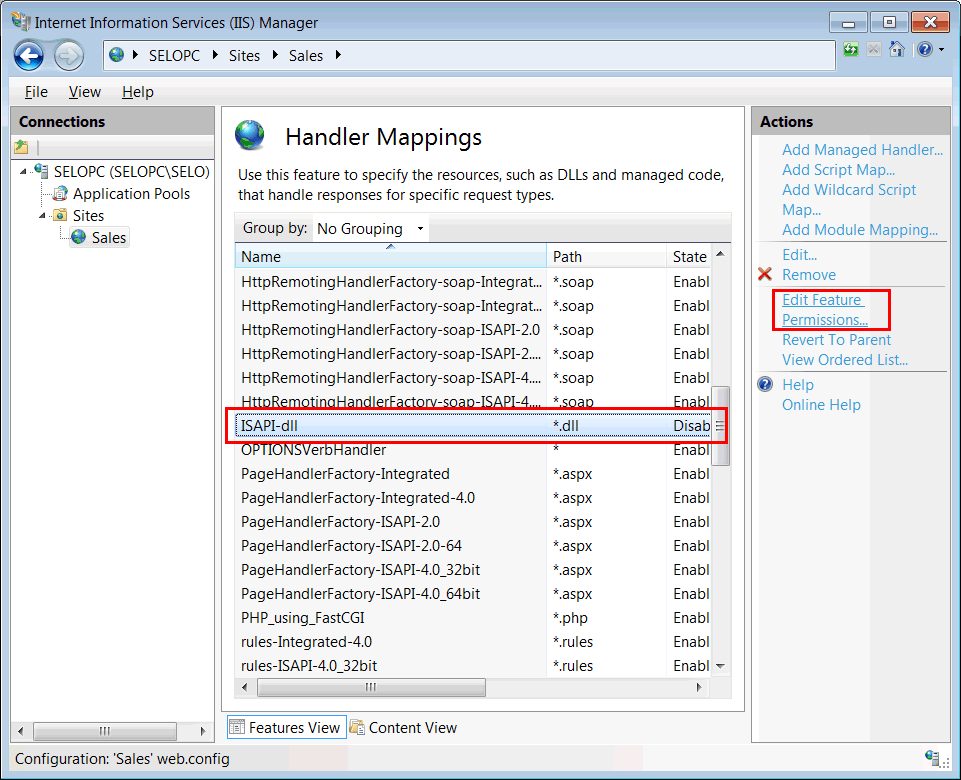The height and width of the screenshot is (780, 961).
Task: Click the Sites folder icon
Action: tap(60, 215)
